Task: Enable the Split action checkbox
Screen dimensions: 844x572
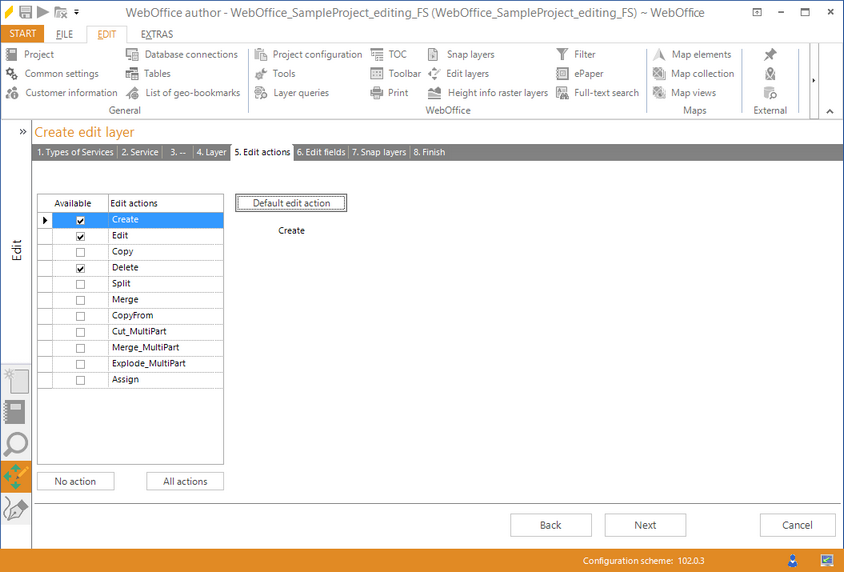Action: pos(80,284)
